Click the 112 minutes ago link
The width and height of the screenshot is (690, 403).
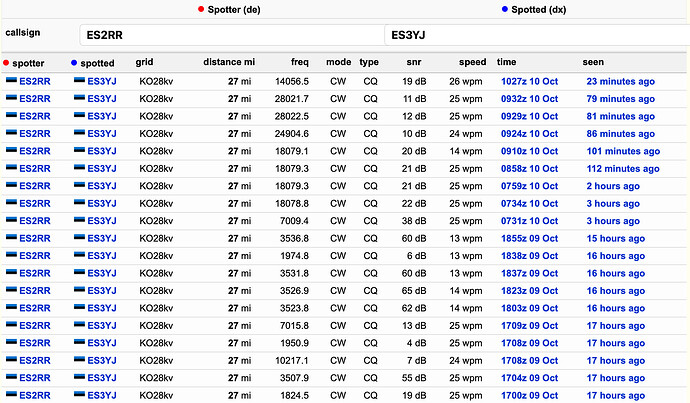[623, 169]
